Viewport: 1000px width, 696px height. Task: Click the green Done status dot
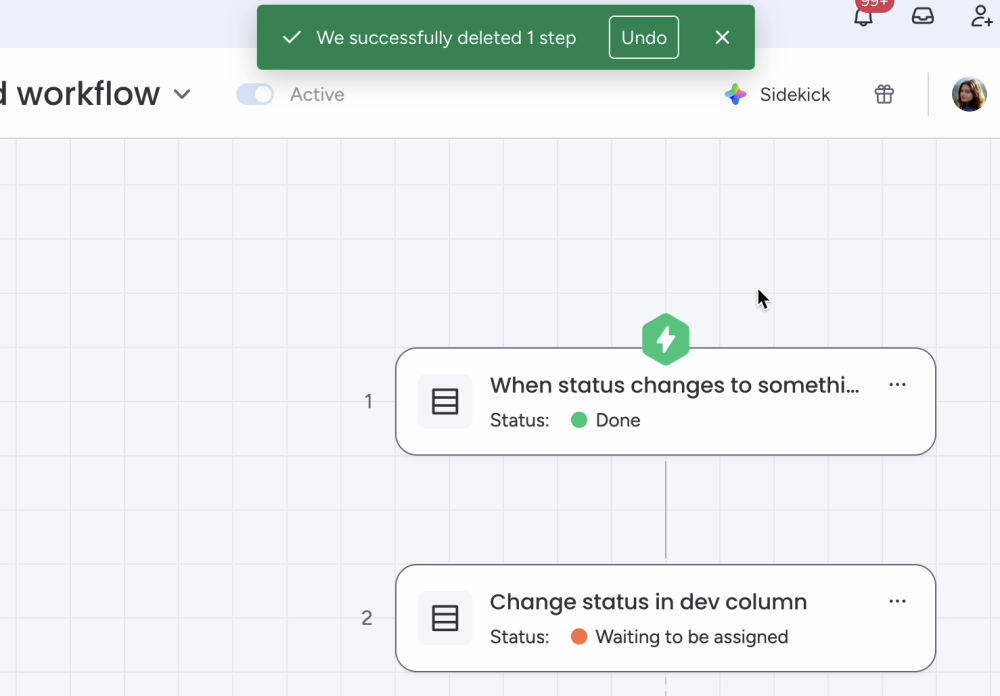coord(578,420)
